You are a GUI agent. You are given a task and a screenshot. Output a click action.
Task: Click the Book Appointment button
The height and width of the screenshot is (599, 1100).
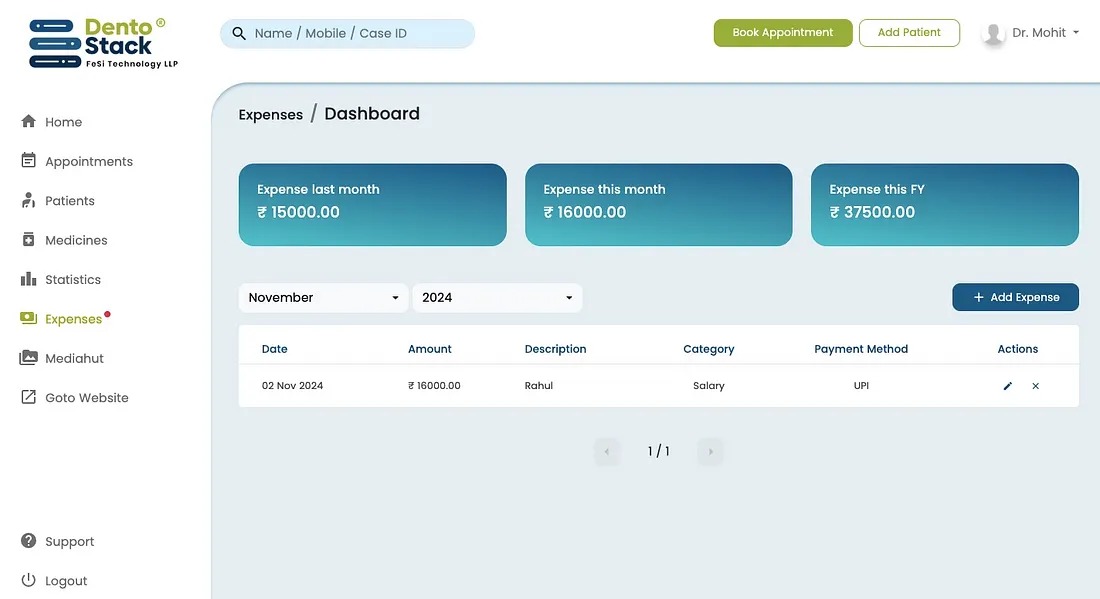click(x=782, y=33)
